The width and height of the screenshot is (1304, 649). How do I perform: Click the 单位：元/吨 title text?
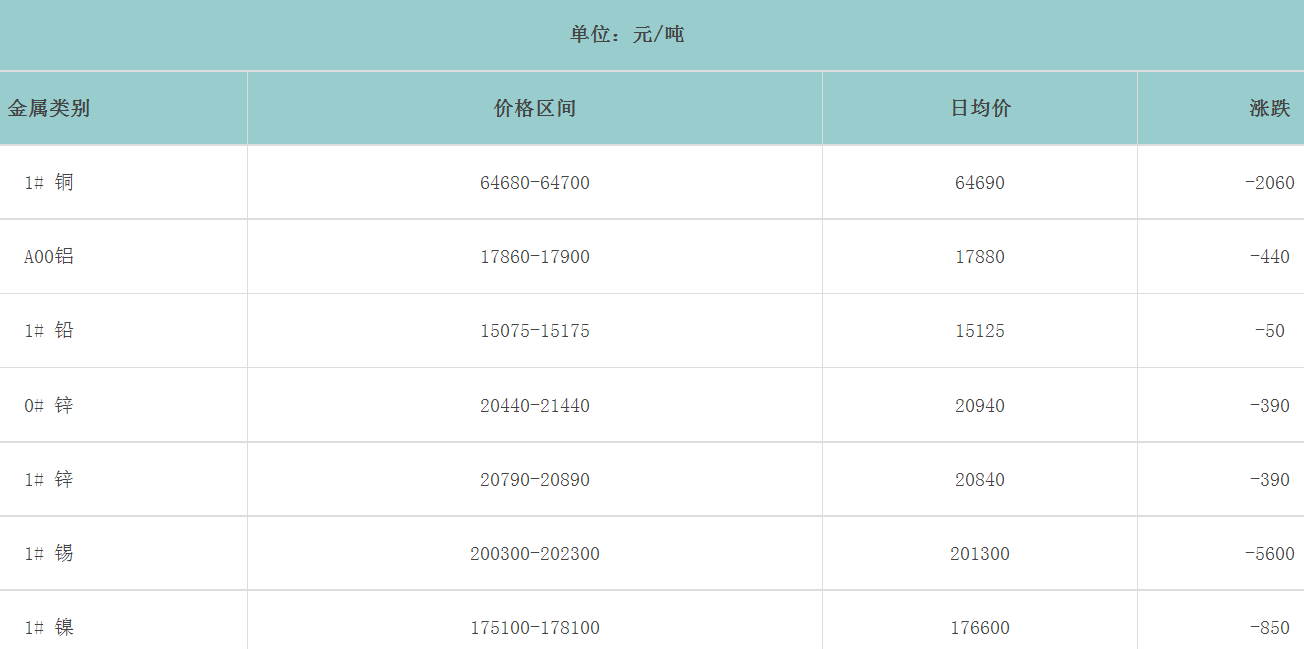coord(627,35)
